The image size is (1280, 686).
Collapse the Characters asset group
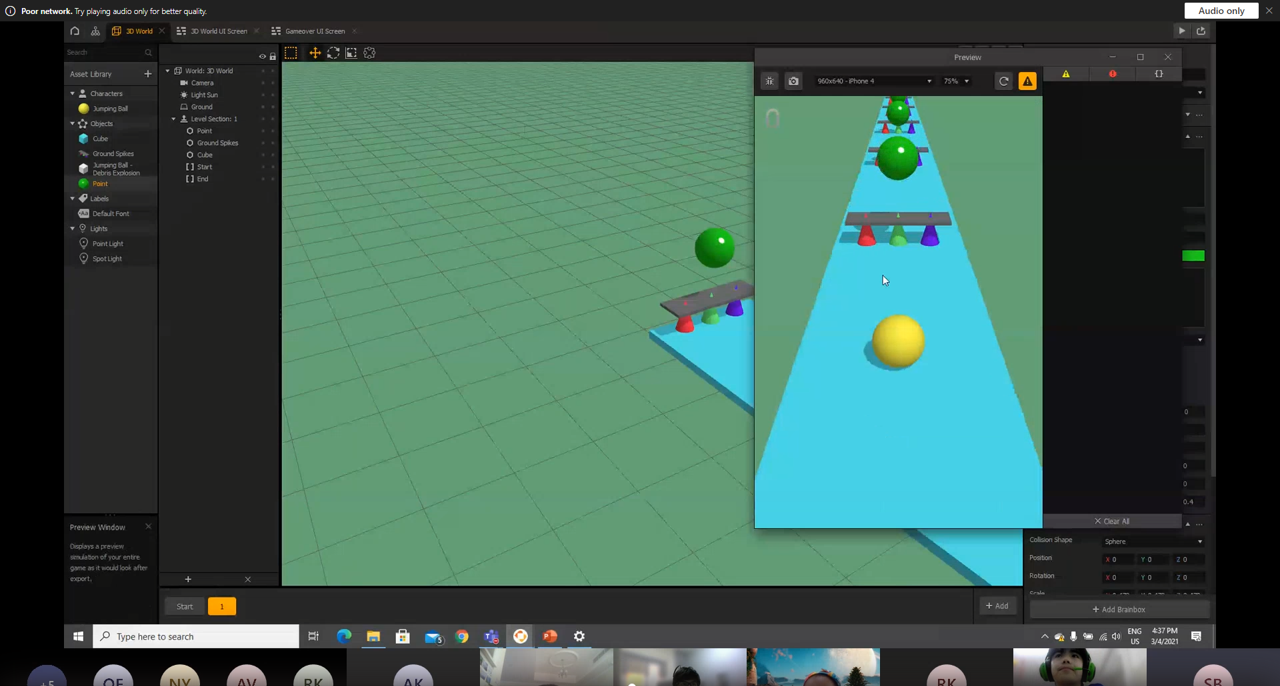pos(73,94)
